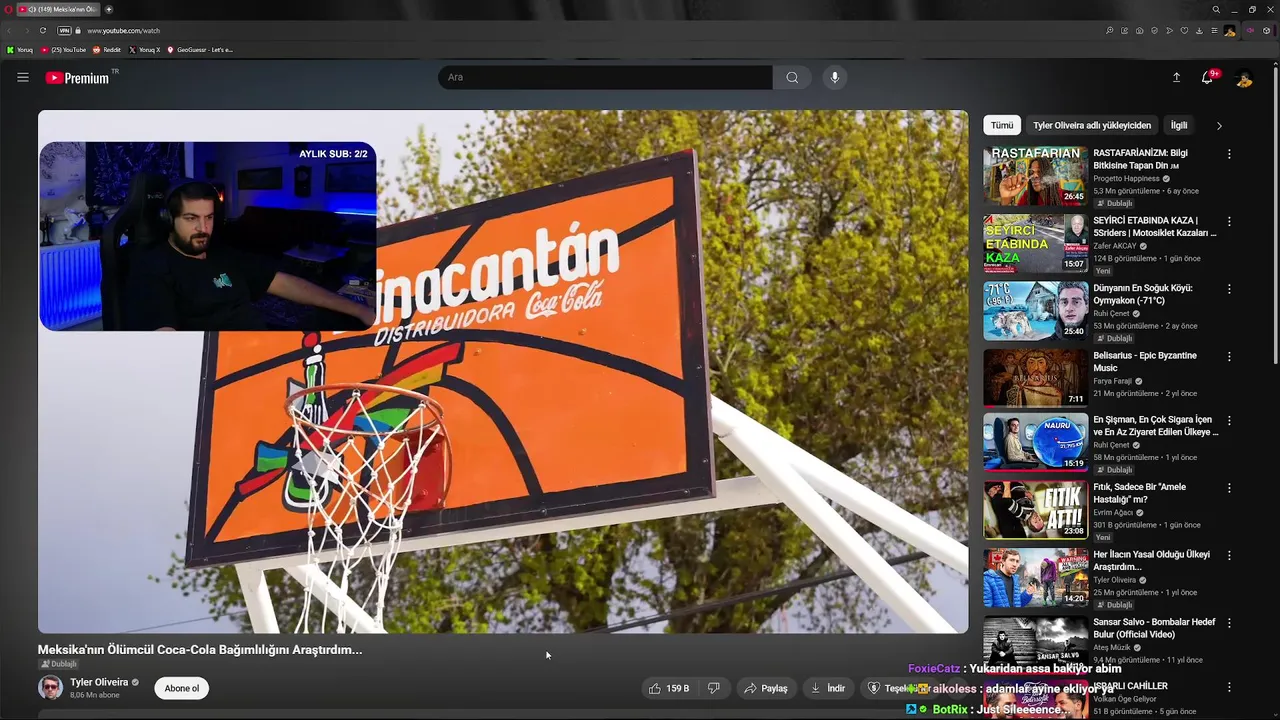Open options for RASTAFARİANİZM video
The height and width of the screenshot is (720, 1280).
(x=1229, y=154)
